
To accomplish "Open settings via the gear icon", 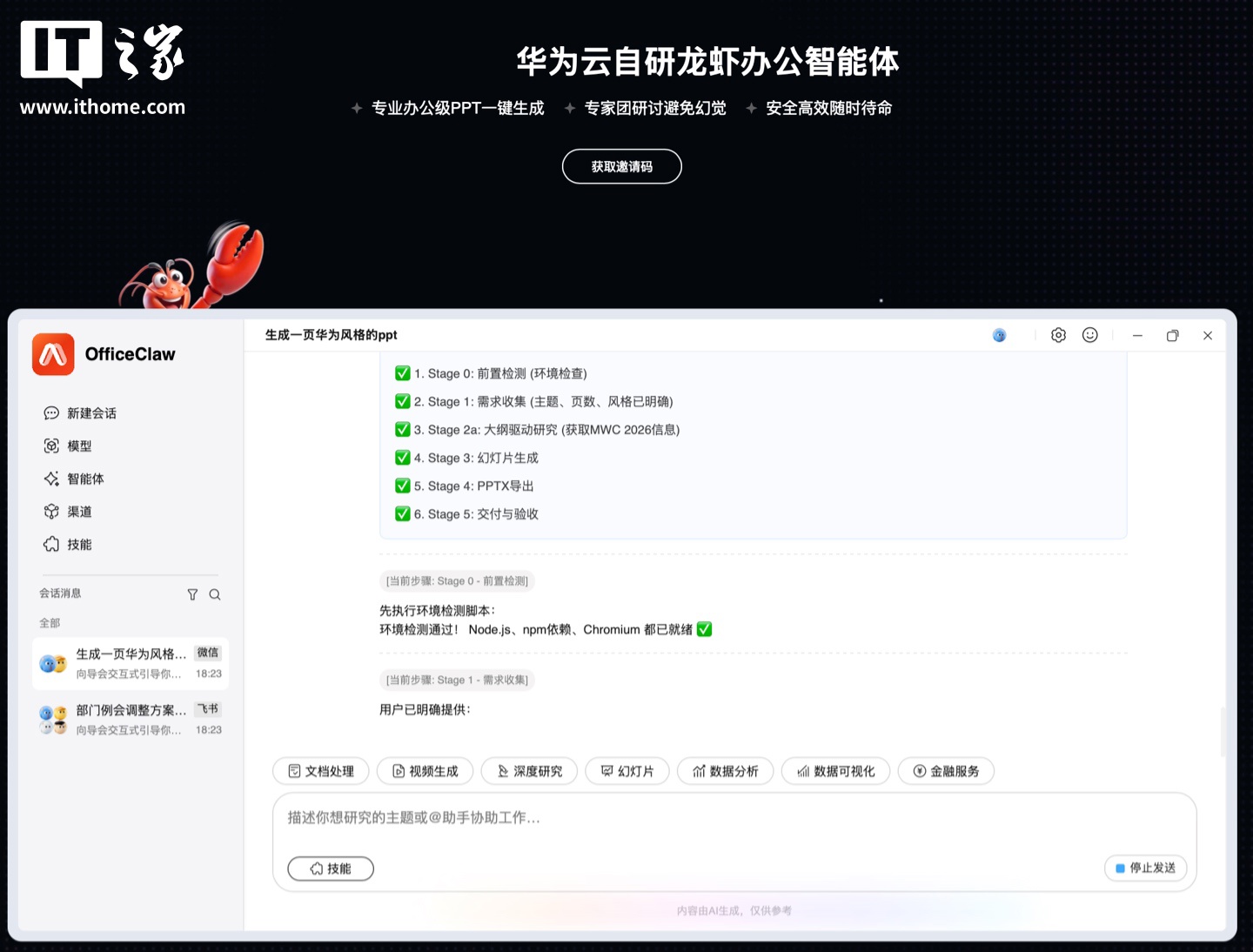I will click(1058, 334).
